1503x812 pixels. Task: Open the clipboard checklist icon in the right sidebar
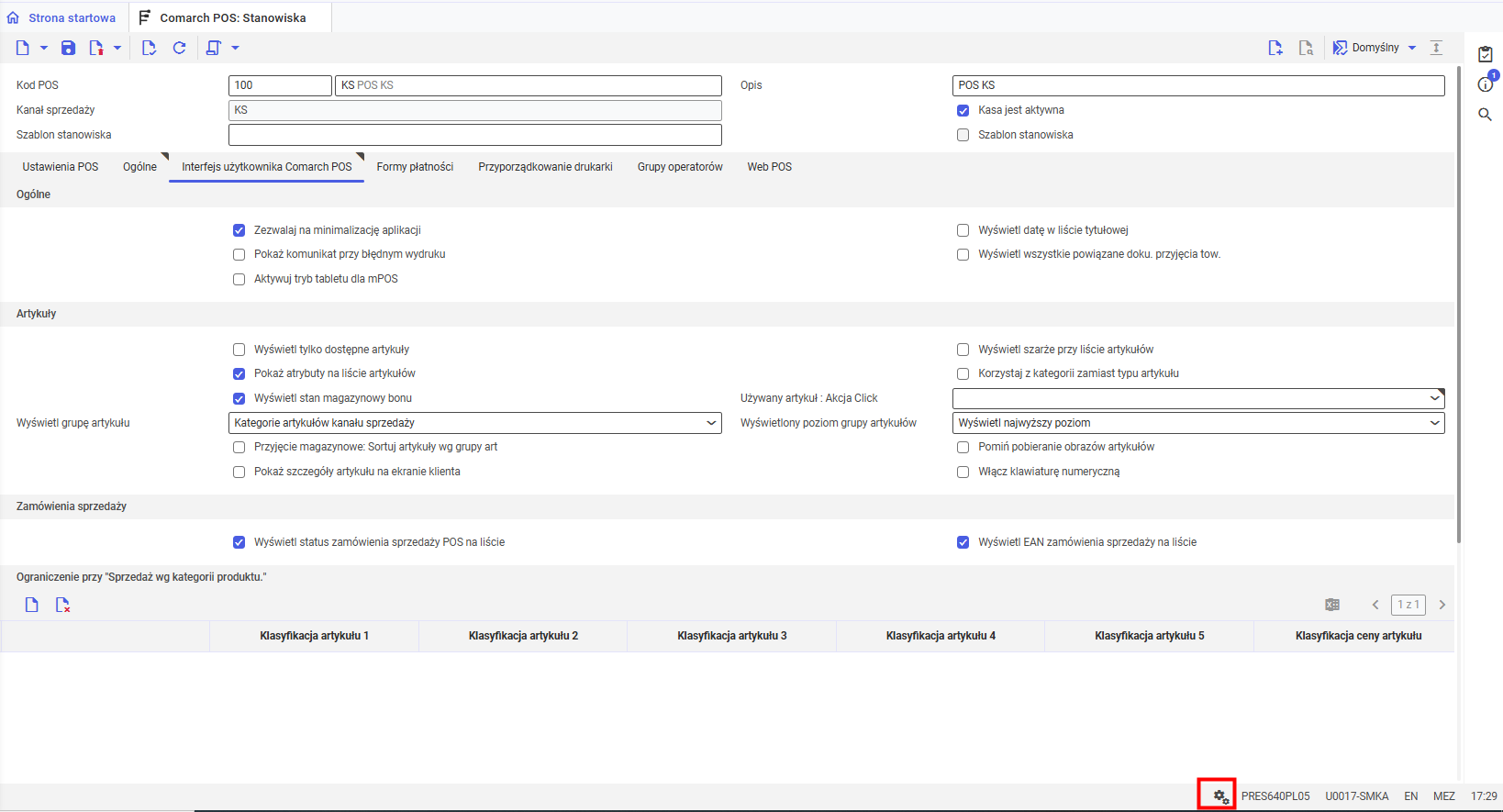[x=1486, y=54]
